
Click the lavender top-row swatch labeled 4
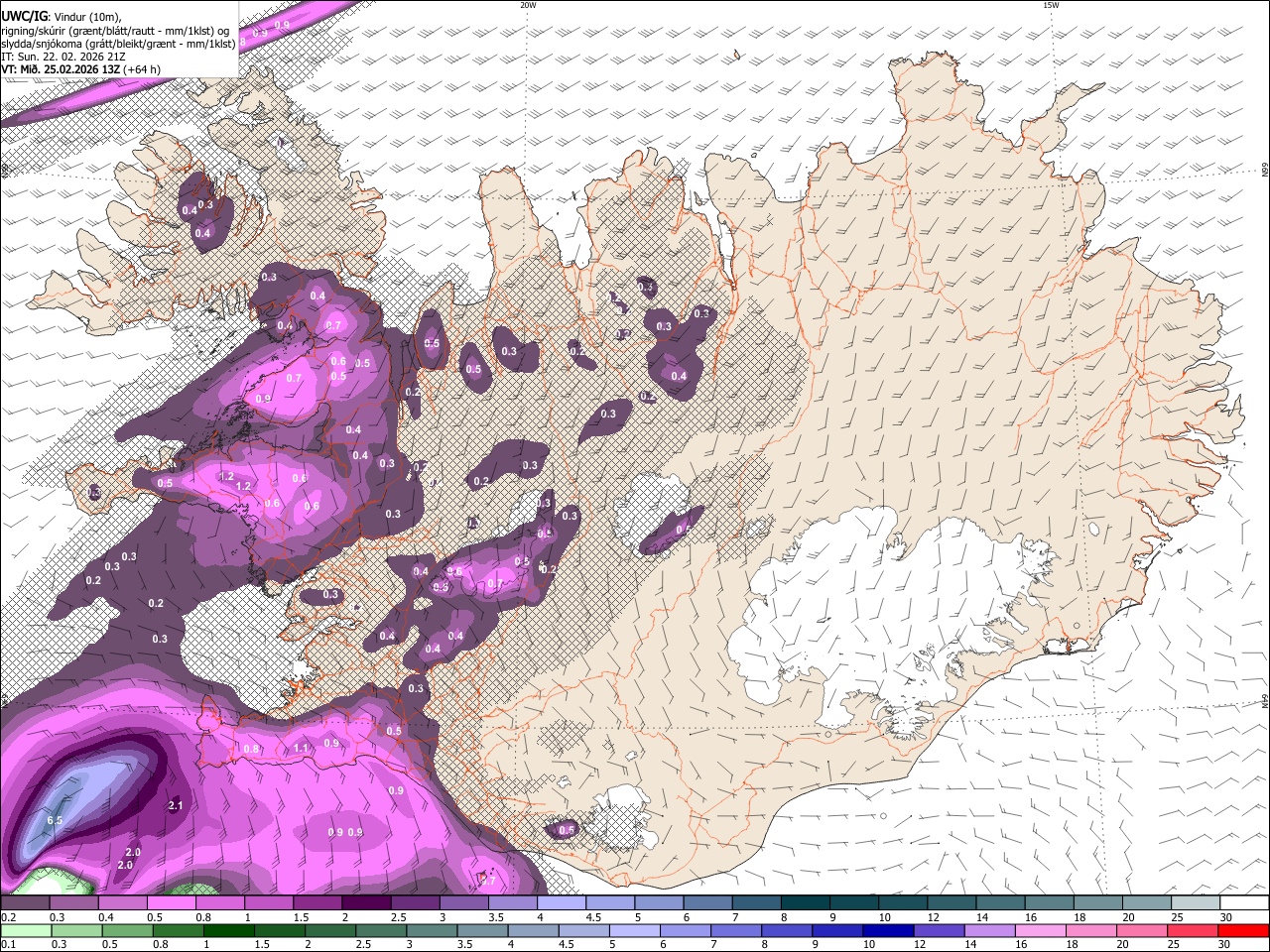tap(562, 903)
